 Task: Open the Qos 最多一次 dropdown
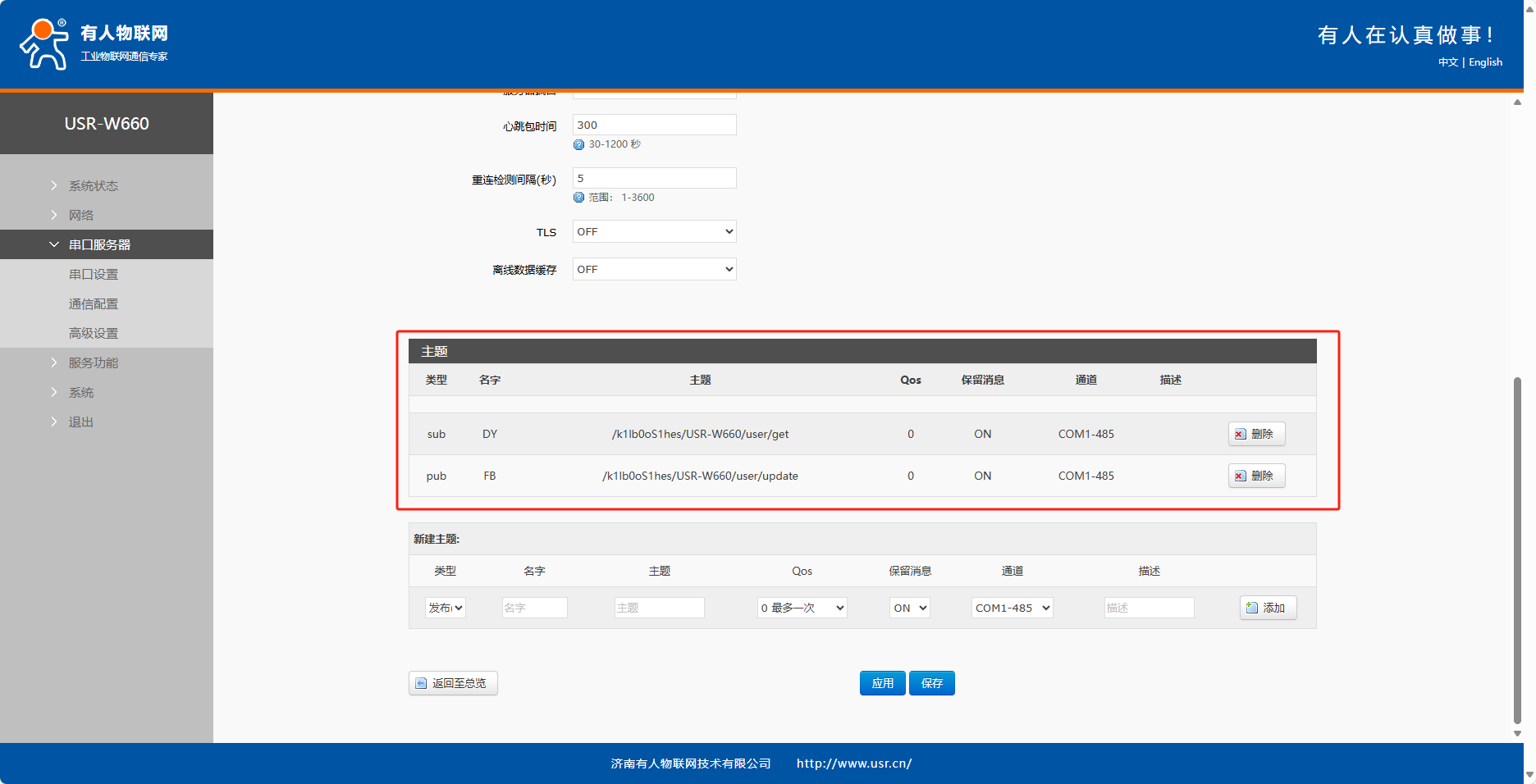coord(802,608)
